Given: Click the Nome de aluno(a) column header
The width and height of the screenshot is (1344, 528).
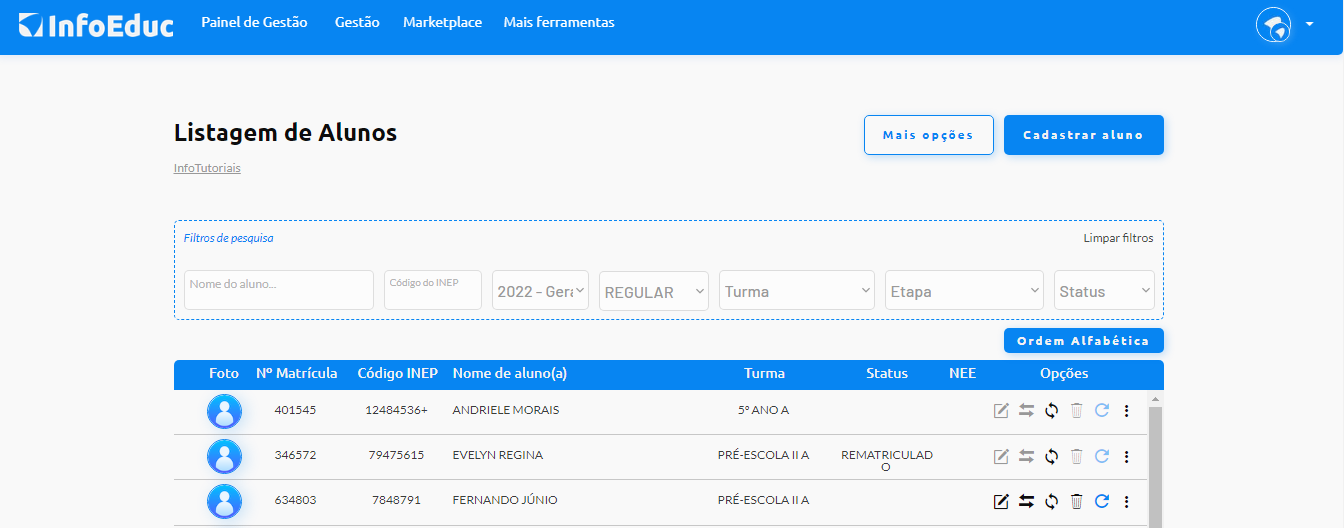Looking at the screenshot, I should (x=510, y=373).
